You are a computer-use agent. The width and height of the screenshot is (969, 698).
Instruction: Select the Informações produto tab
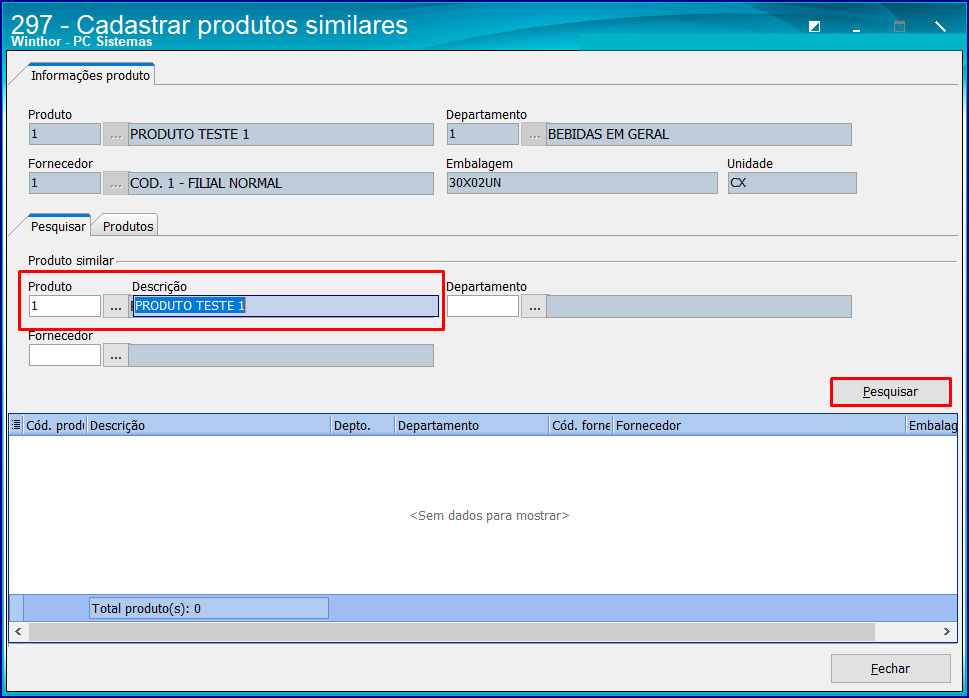90,75
